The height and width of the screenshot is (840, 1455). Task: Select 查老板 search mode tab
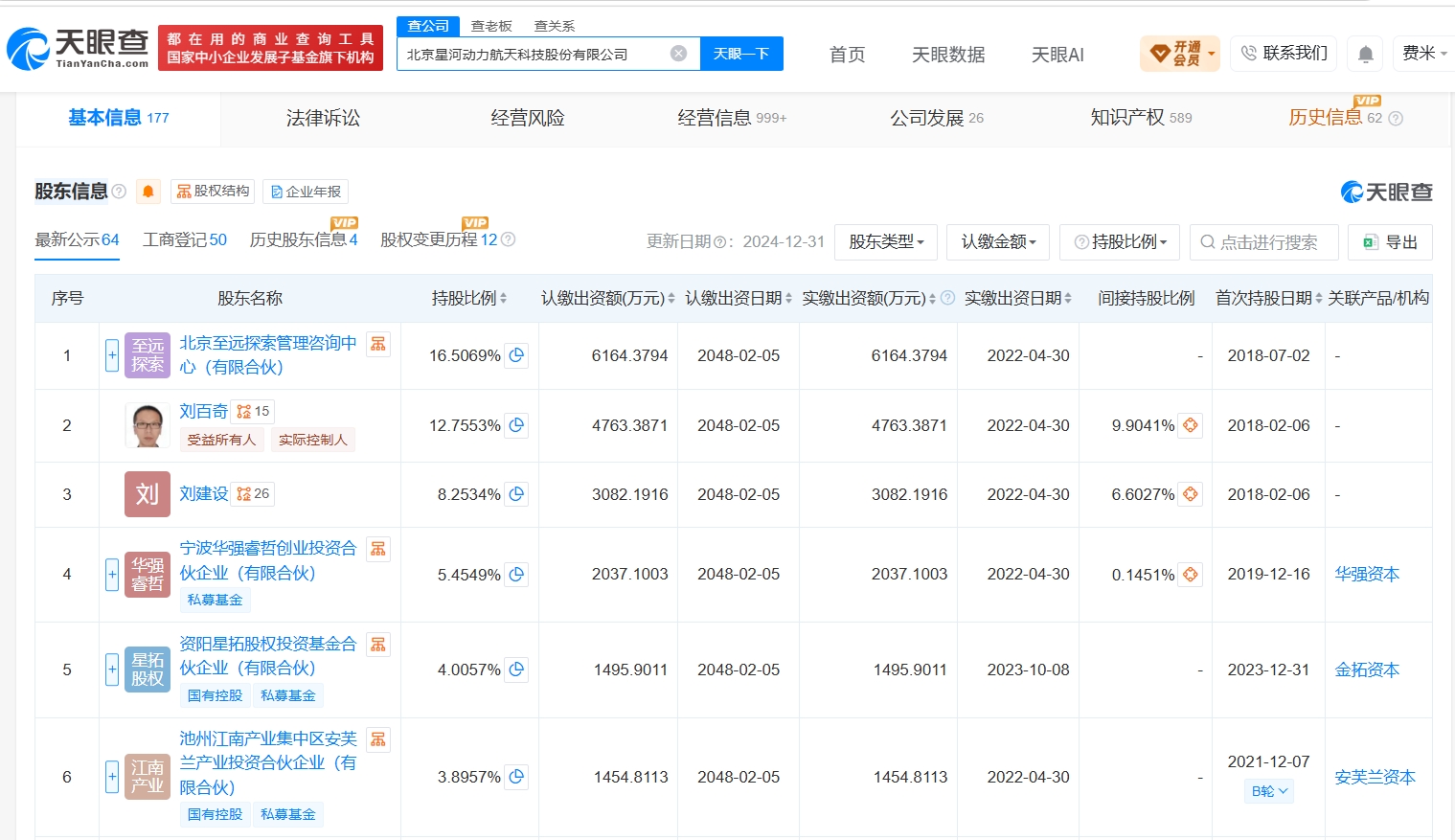[x=491, y=26]
